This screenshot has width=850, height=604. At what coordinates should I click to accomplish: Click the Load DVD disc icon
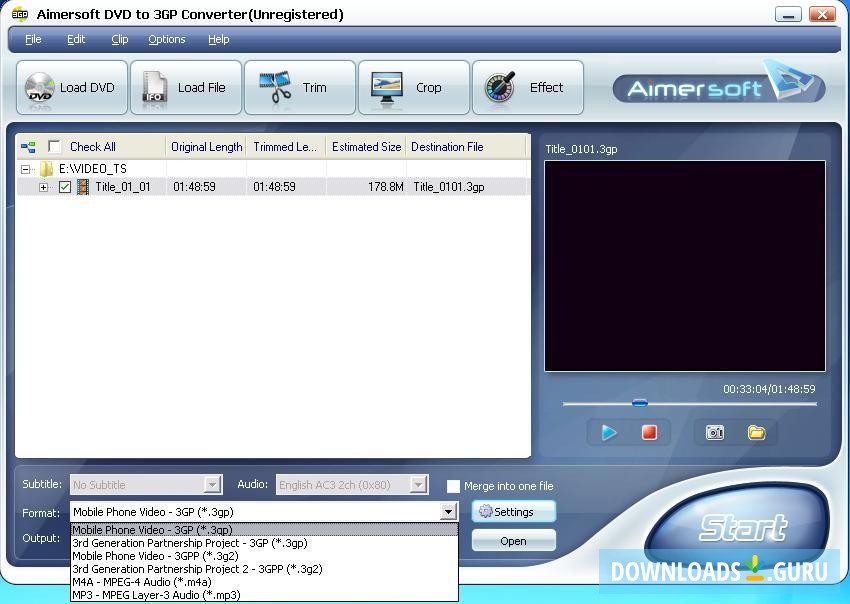tap(40, 88)
